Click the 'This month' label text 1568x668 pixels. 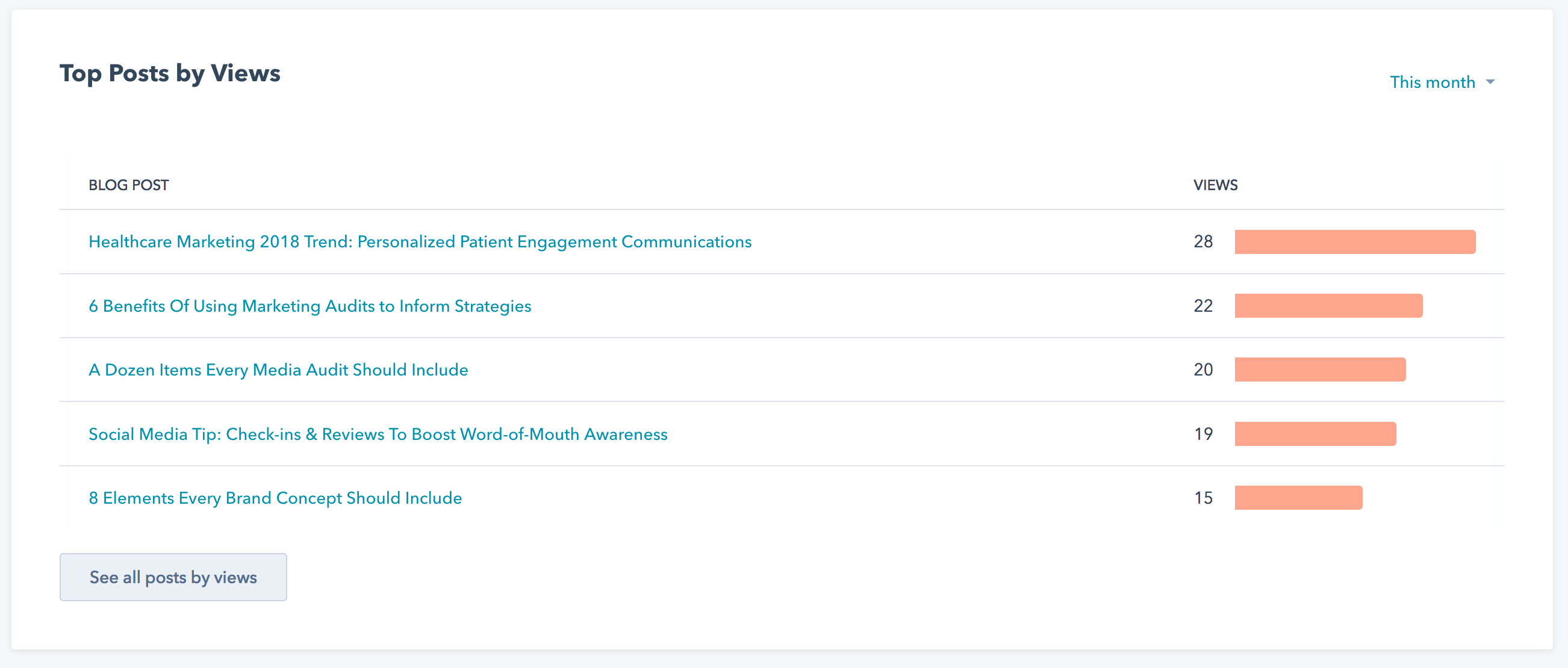(1432, 82)
